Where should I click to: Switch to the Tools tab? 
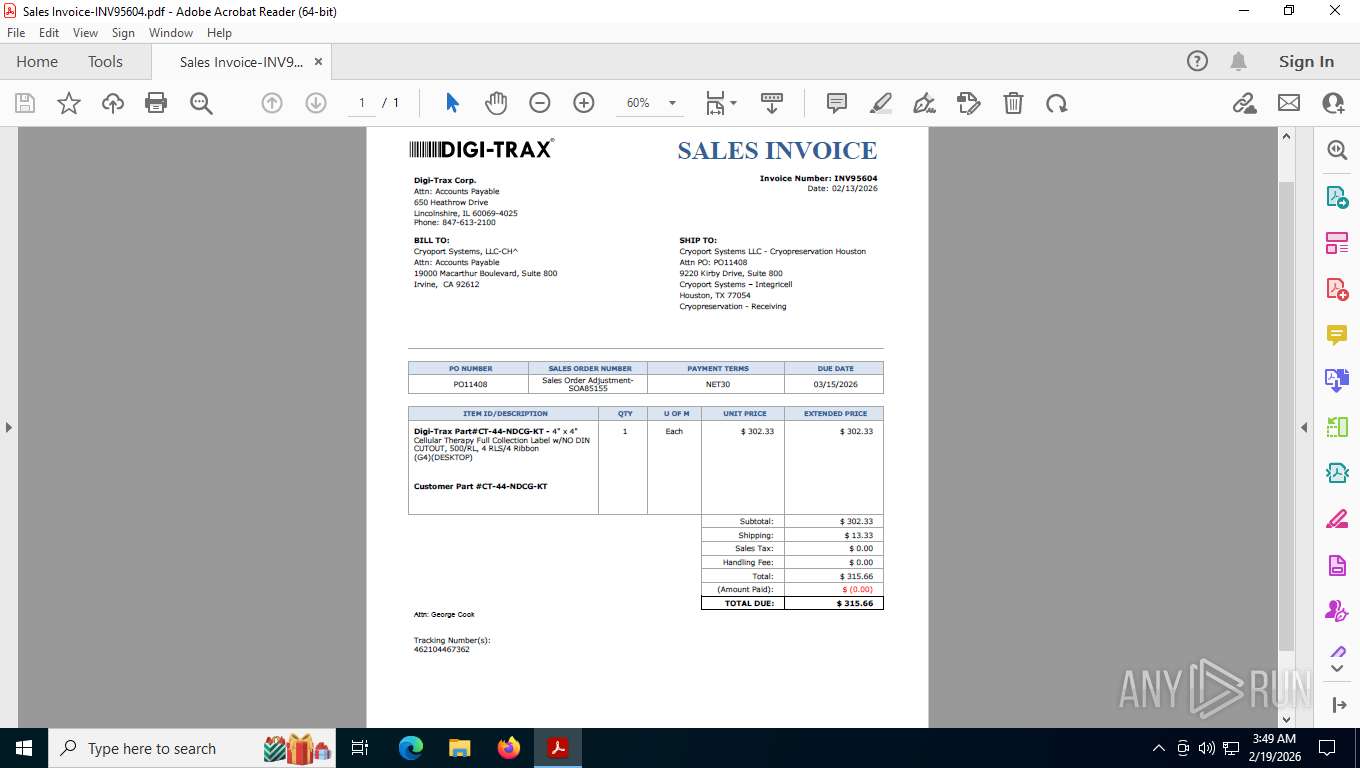[x=105, y=61]
